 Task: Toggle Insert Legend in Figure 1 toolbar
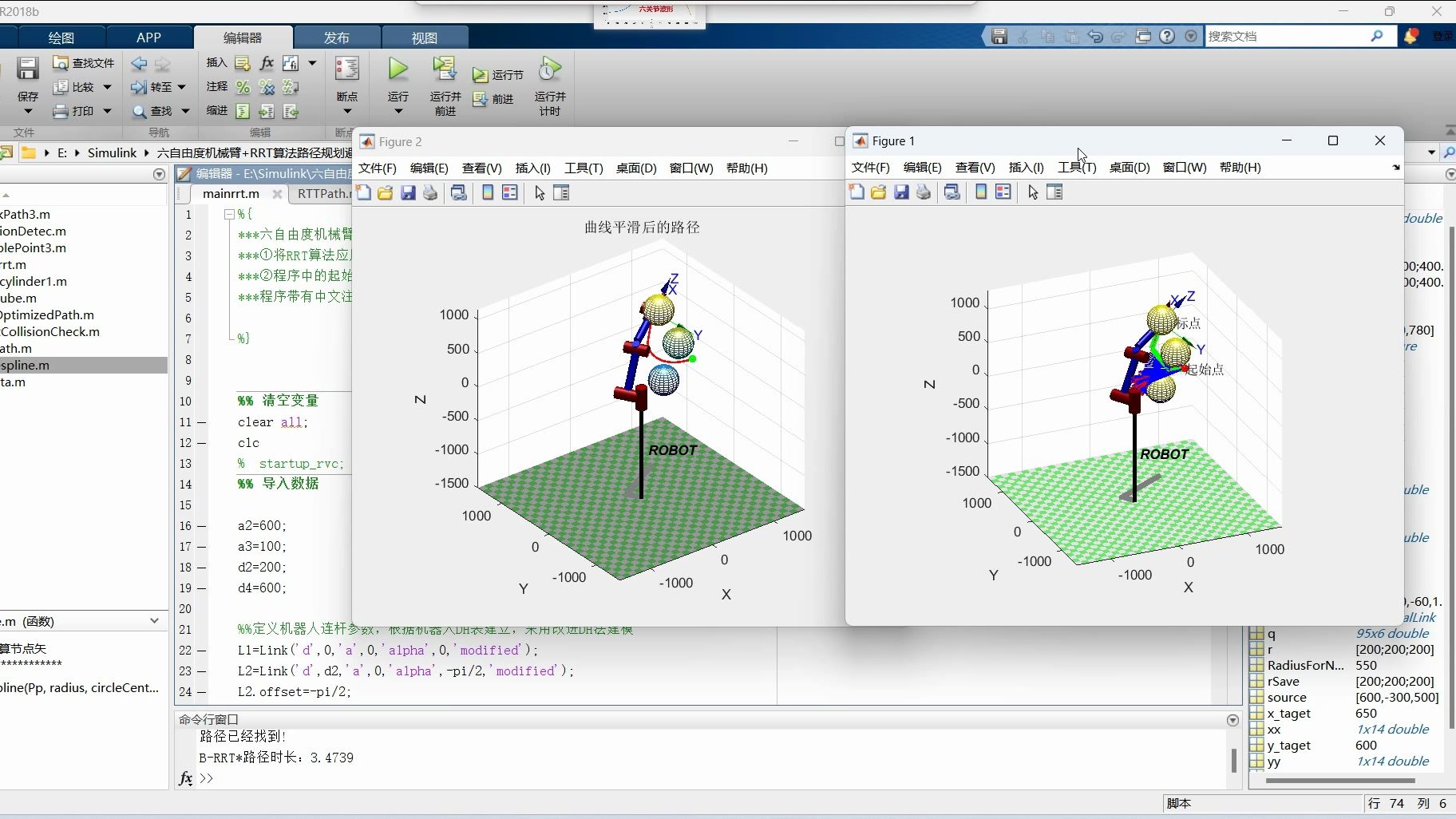click(1003, 192)
